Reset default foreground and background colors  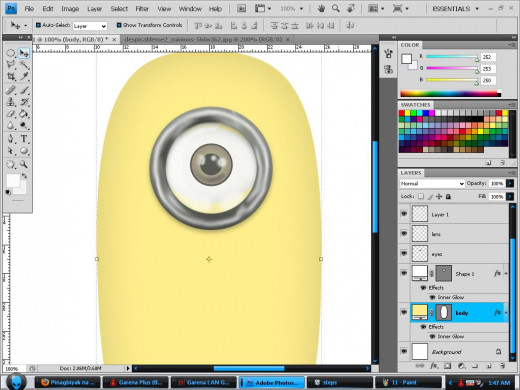[x=8, y=192]
